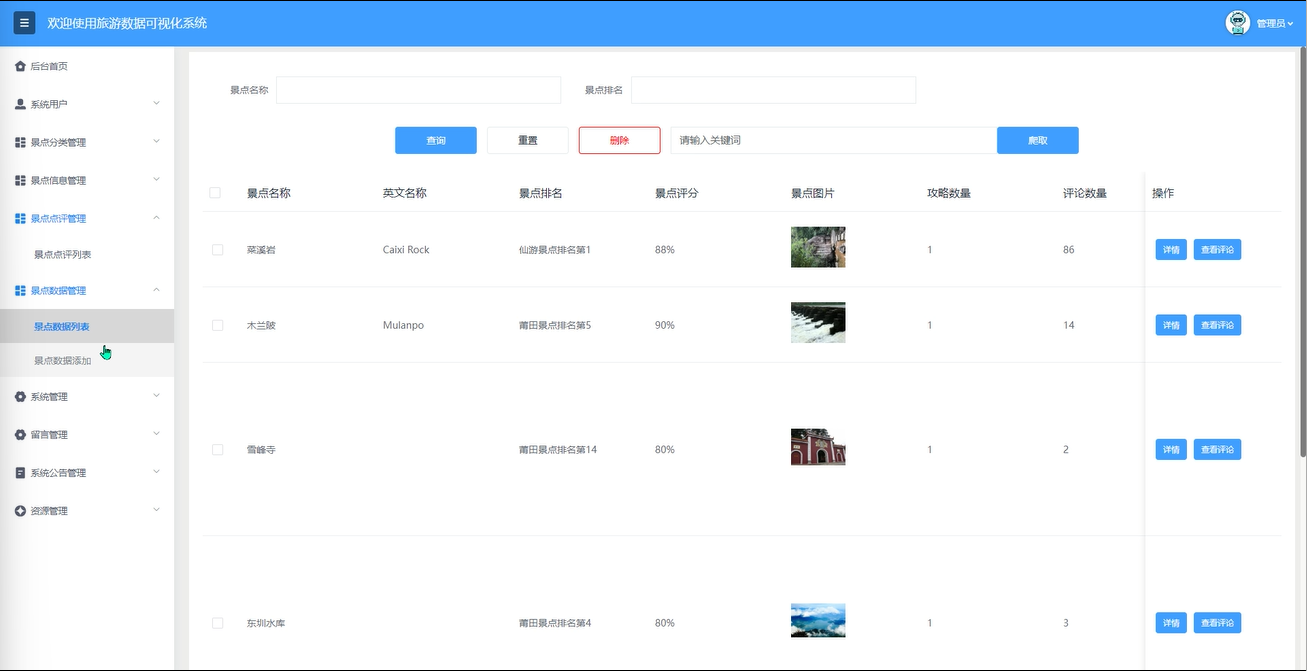Click the 景点分类管理 grid icon
Image resolution: width=1307 pixels, height=671 pixels.
point(20,142)
